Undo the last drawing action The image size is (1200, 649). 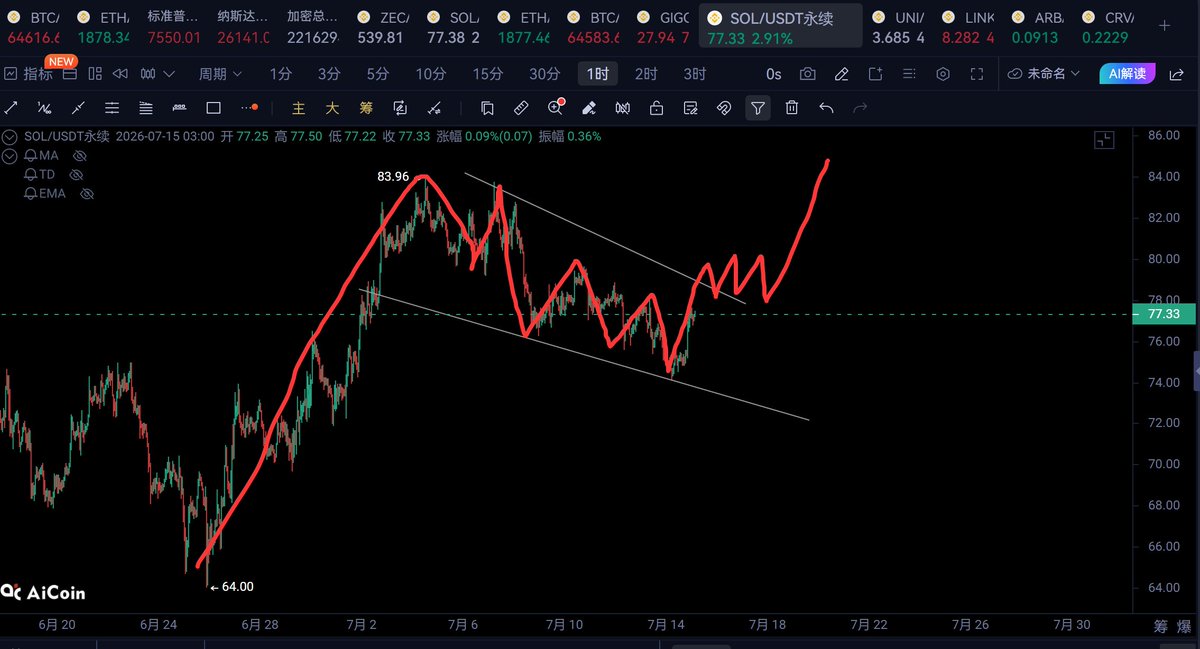coord(826,108)
